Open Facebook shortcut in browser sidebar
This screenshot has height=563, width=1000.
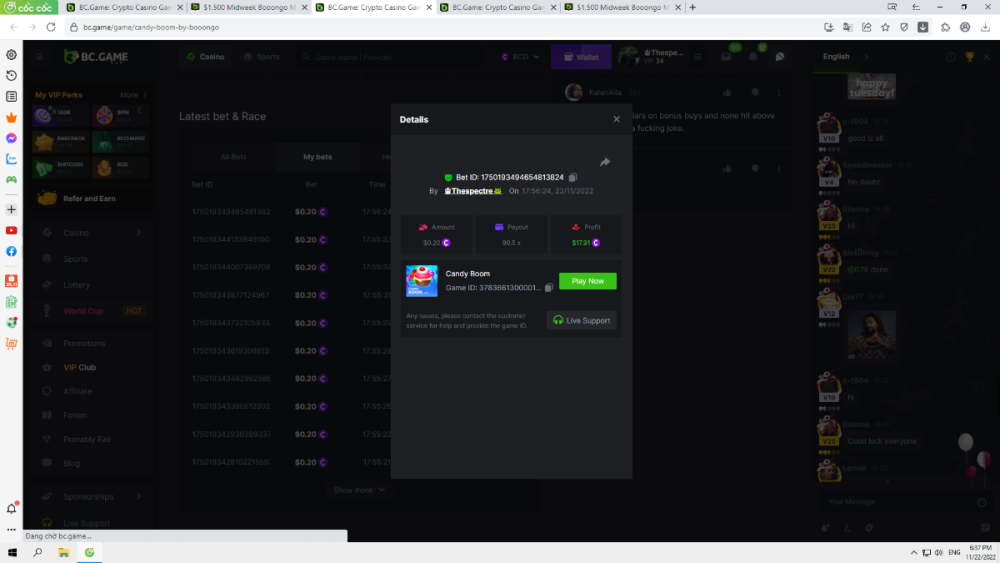coord(11,251)
